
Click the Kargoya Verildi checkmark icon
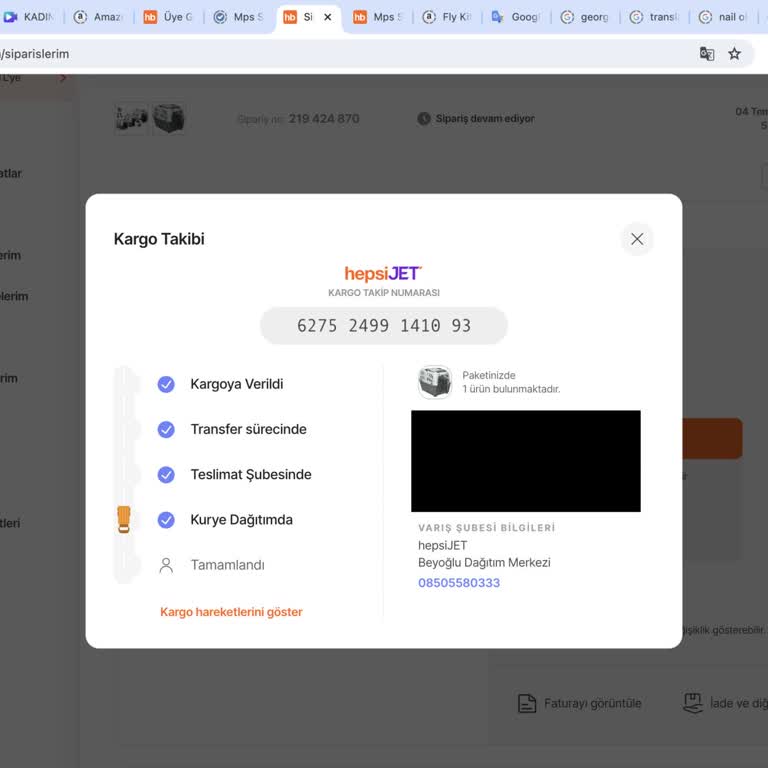pos(166,384)
